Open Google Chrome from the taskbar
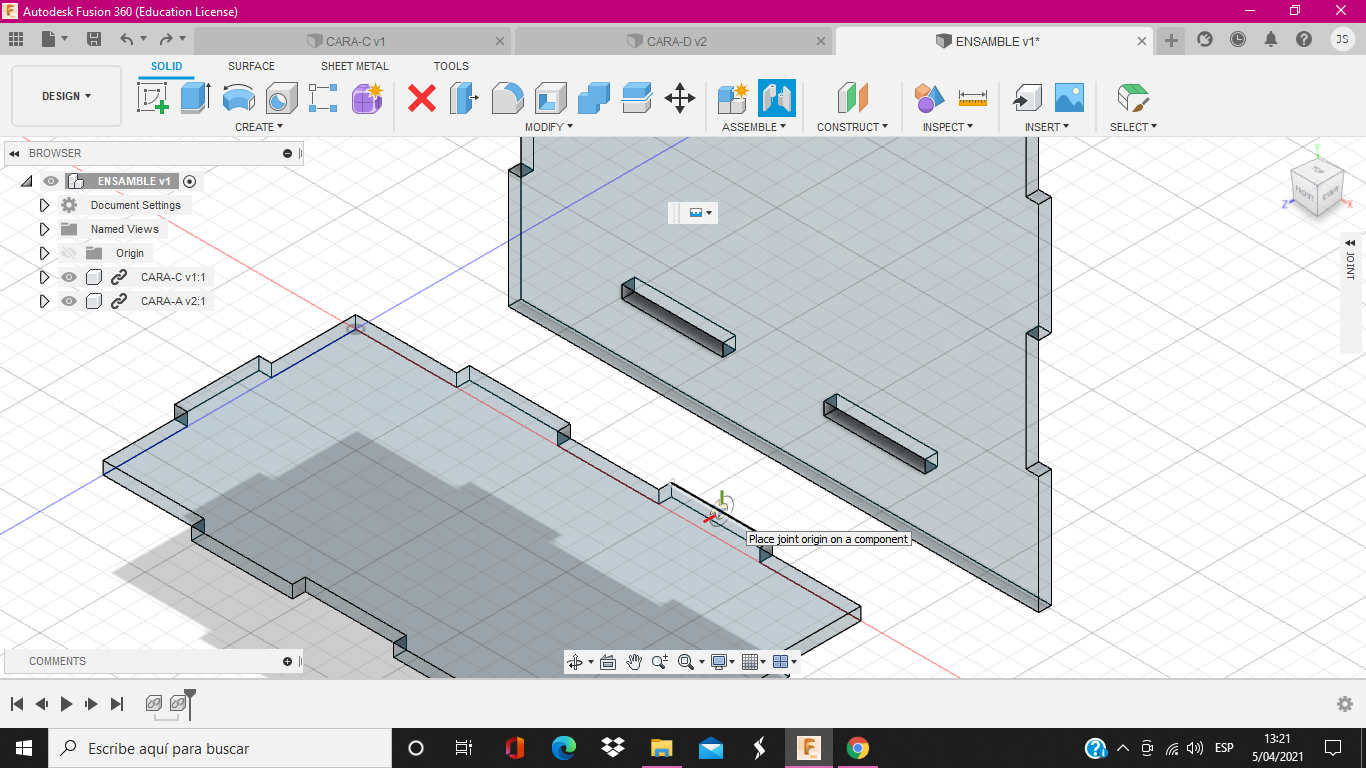The width and height of the screenshot is (1366, 768). click(x=857, y=748)
